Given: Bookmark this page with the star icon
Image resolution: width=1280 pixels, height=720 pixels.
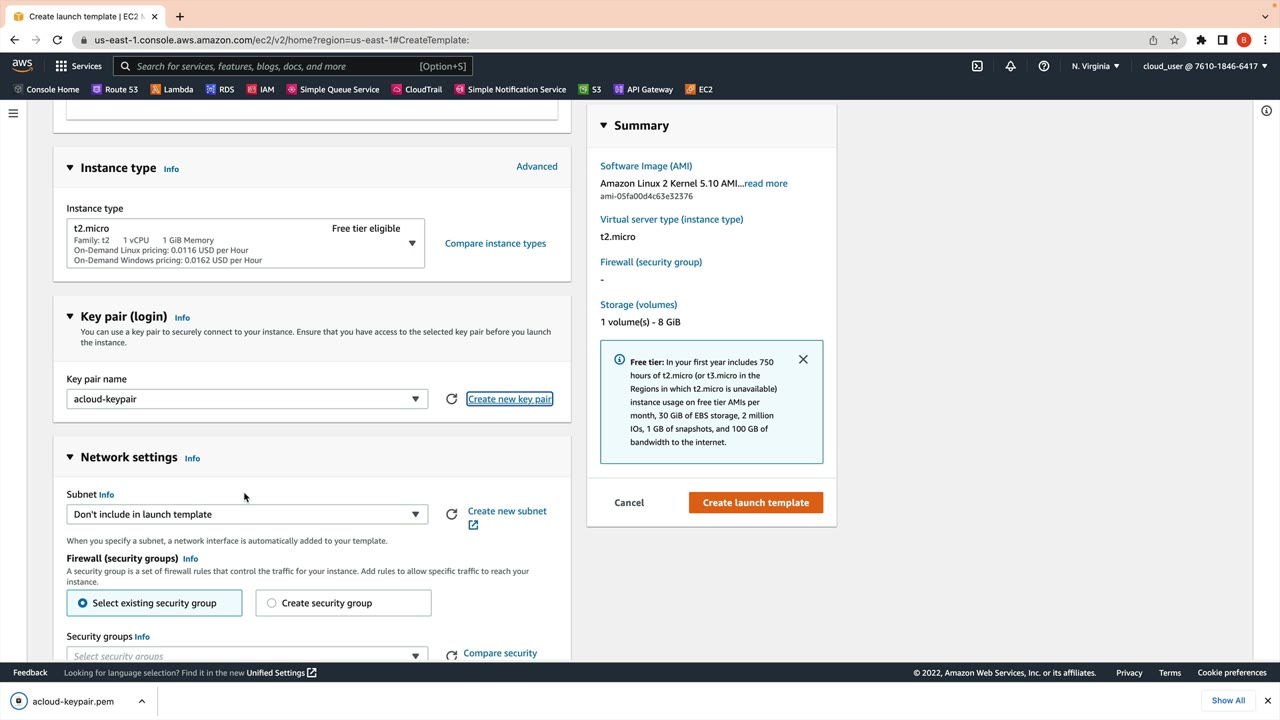Looking at the screenshot, I should [x=1175, y=40].
